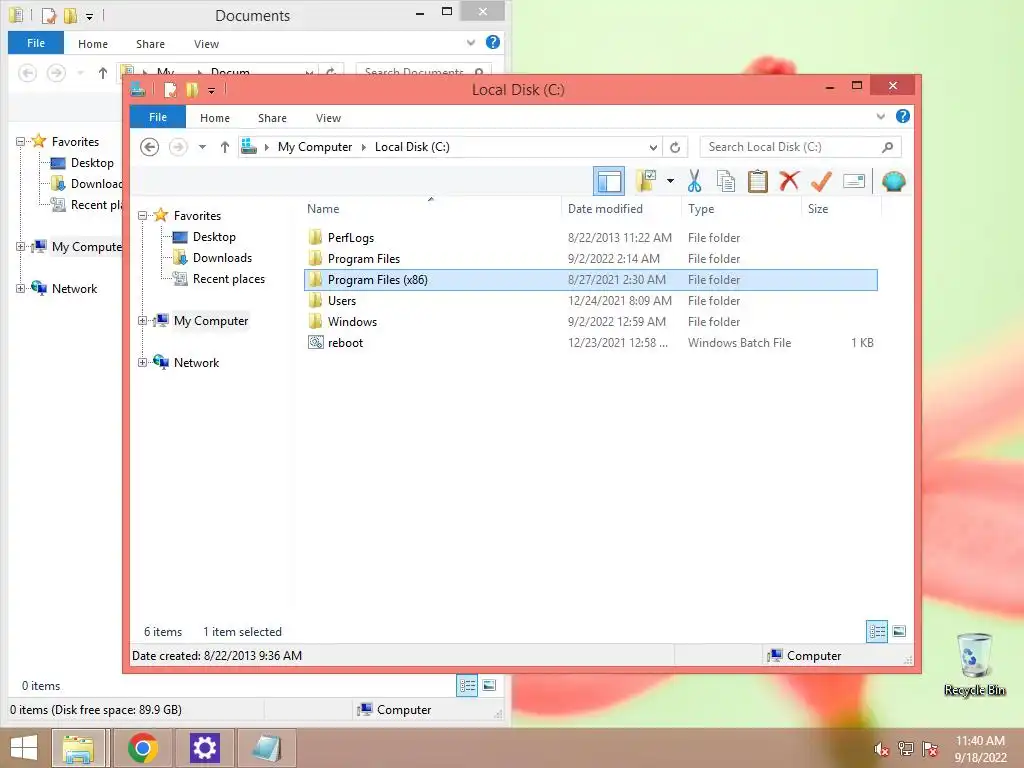Open Home tab in Documents window
The height and width of the screenshot is (768, 1024).
click(93, 44)
